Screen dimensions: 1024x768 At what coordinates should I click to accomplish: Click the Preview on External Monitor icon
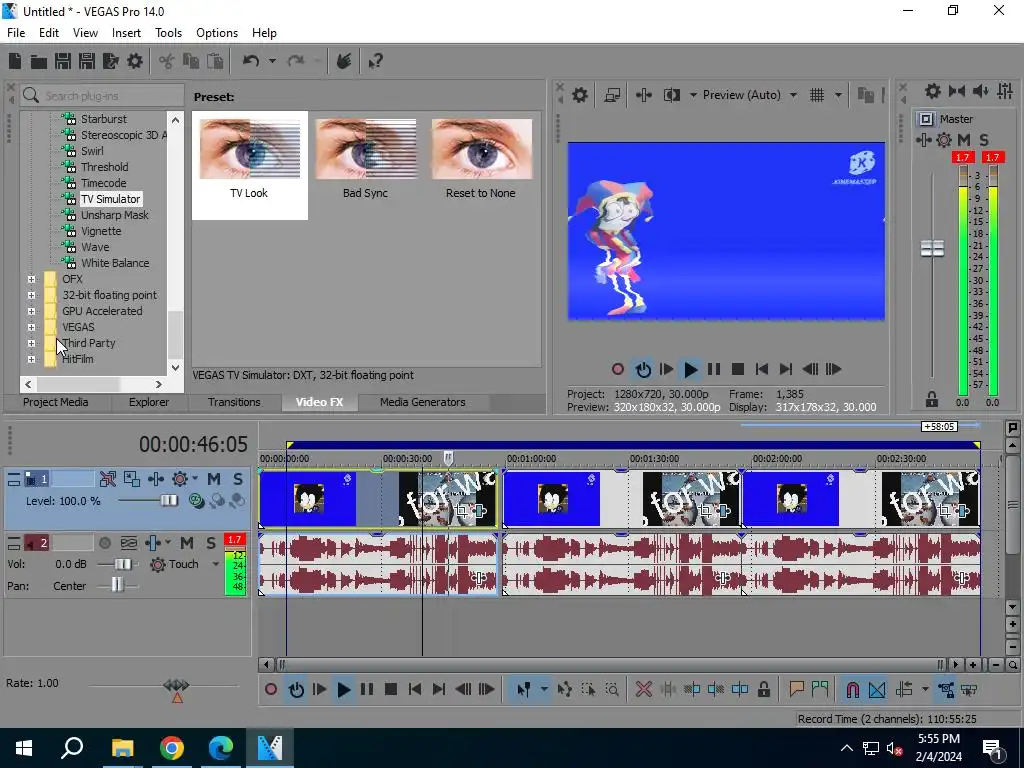612,95
